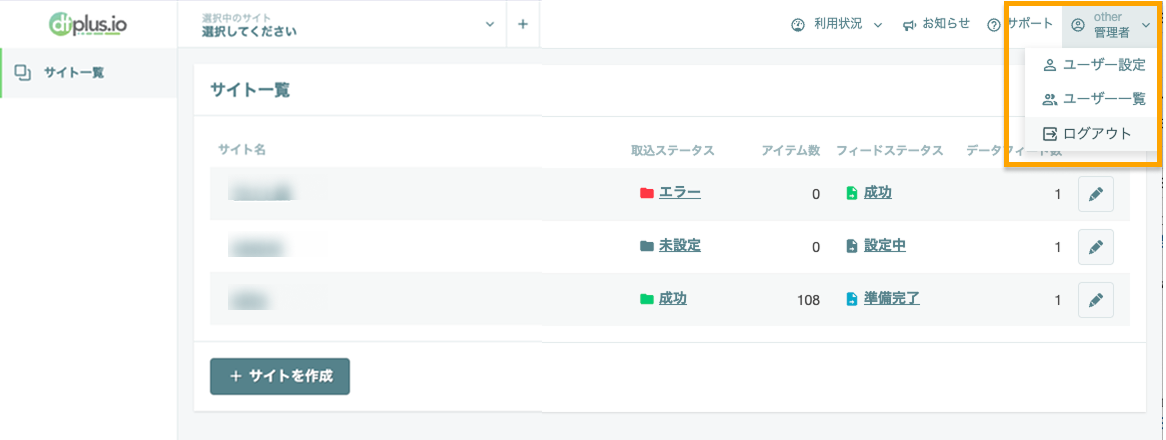This screenshot has height=440, width=1166.
Task: Open the エラー import status link
Action: click(680, 193)
